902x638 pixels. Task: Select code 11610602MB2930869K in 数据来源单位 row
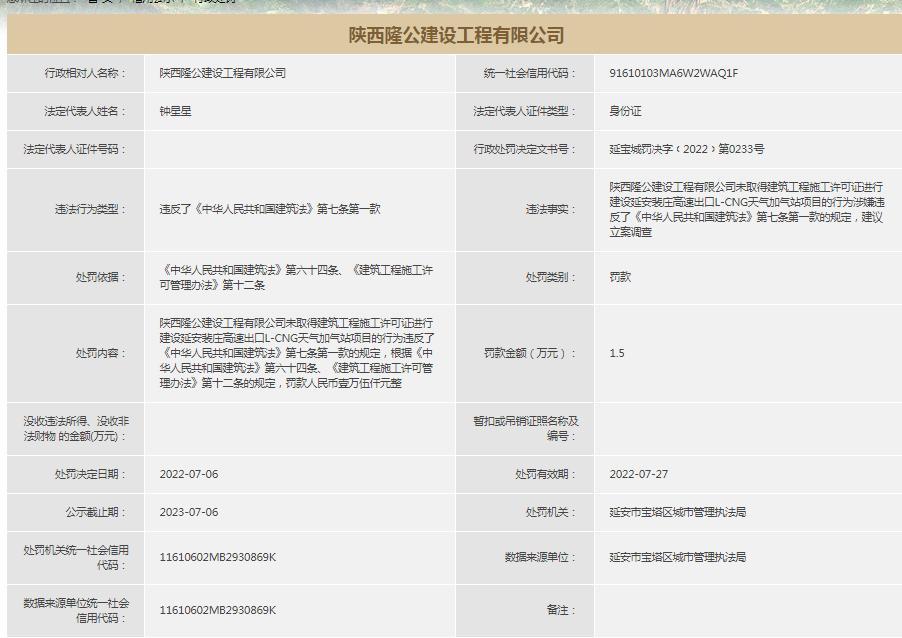pyautogui.click(x=217, y=610)
